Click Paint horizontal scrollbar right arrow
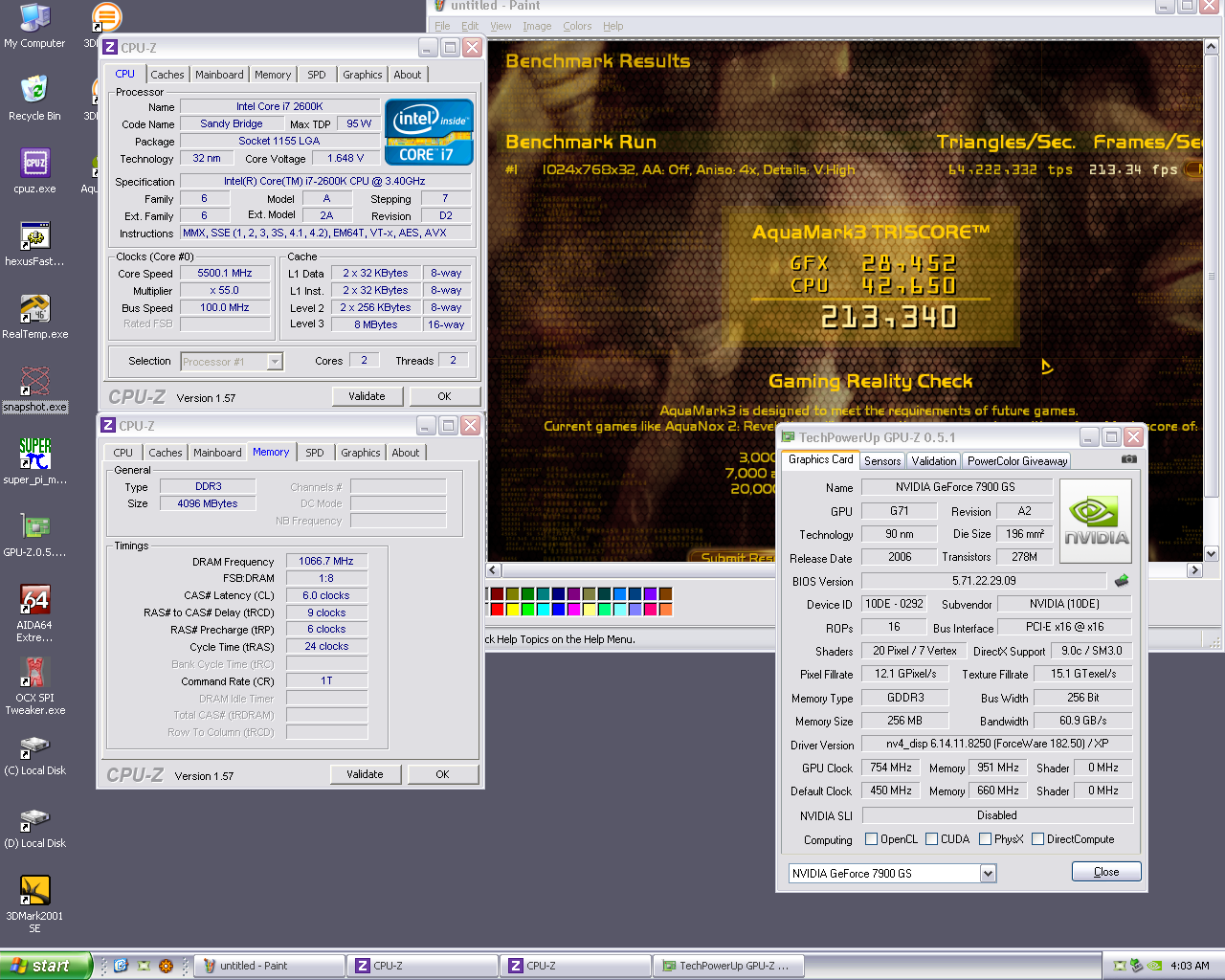This screenshot has height=980, width=1225. click(x=1193, y=570)
